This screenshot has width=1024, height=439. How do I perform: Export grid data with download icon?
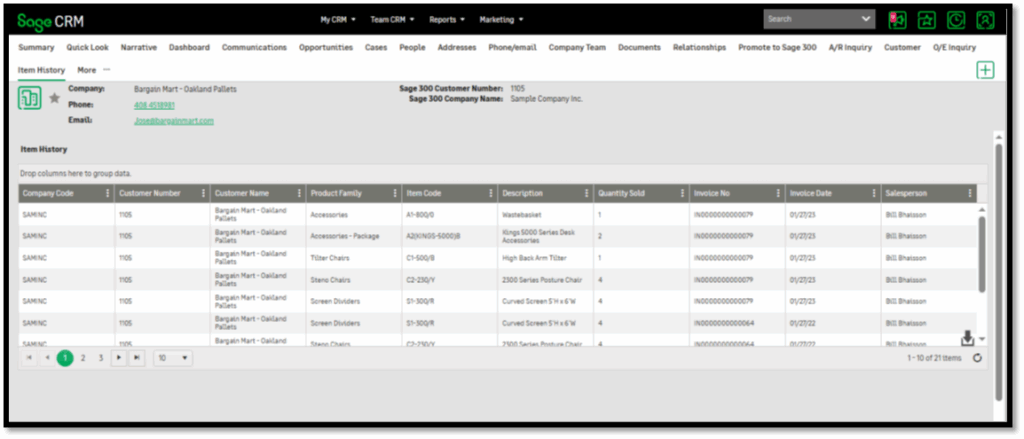tap(967, 338)
